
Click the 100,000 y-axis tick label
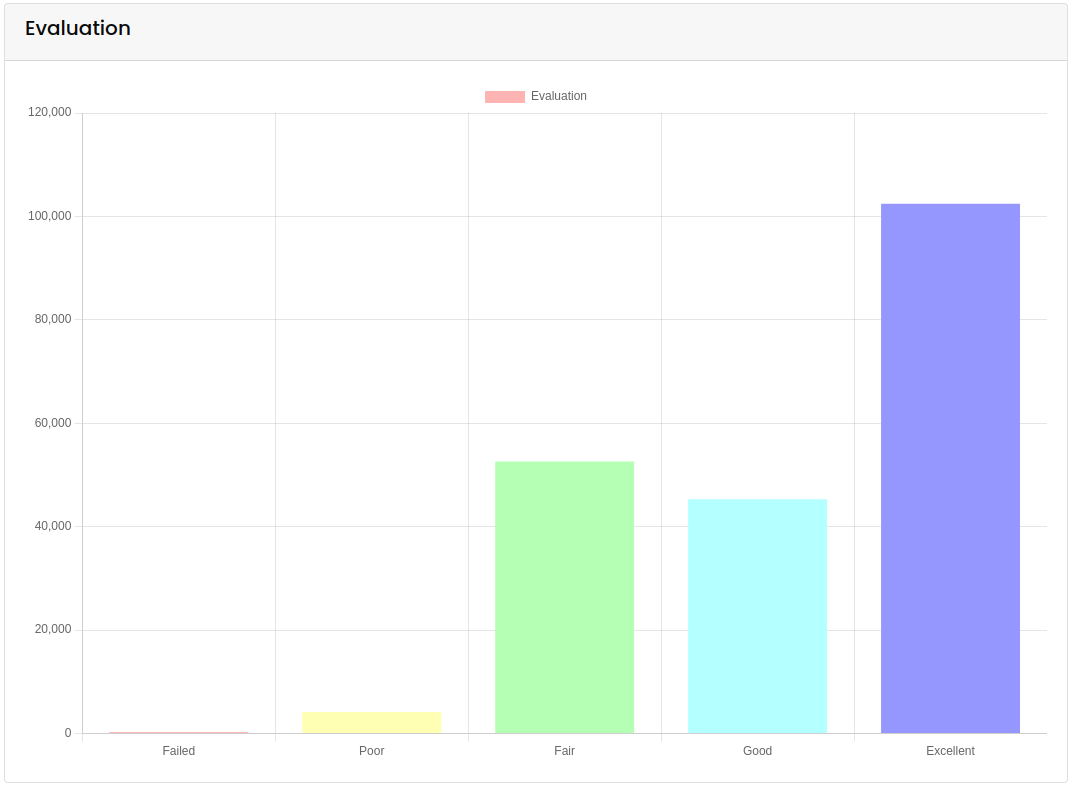coord(49,216)
